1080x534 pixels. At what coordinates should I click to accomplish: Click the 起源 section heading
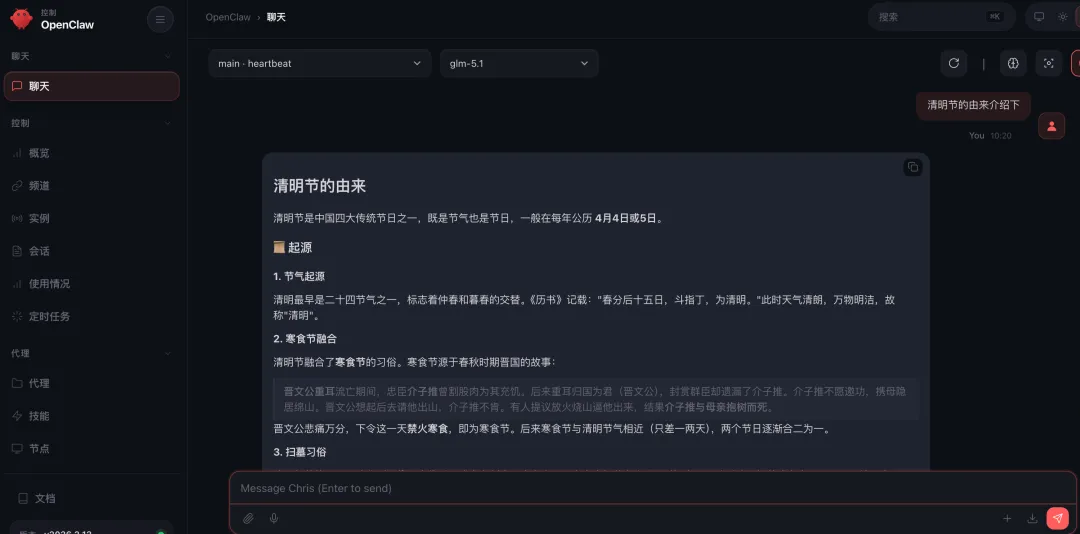293,247
